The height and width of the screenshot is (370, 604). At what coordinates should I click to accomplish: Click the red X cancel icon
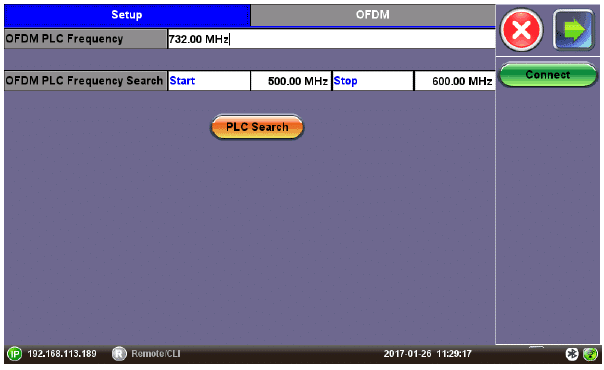click(521, 30)
